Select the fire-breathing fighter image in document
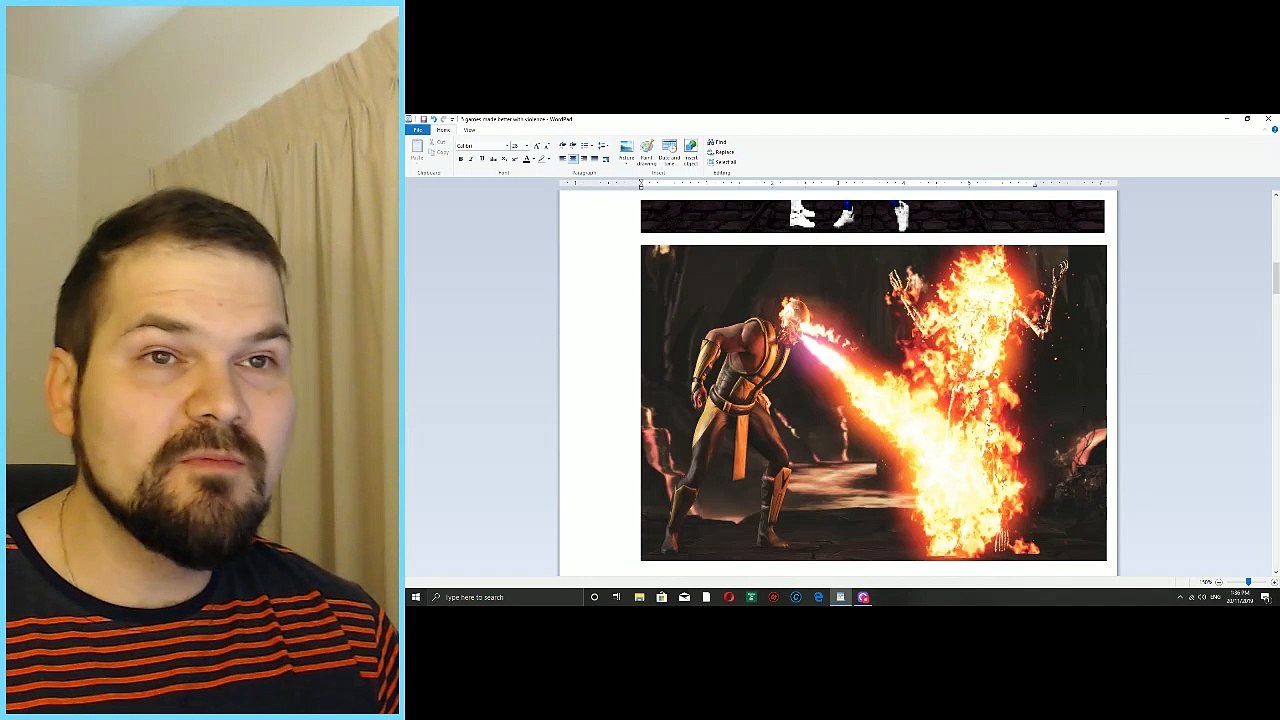This screenshot has width=1280, height=720. point(873,403)
